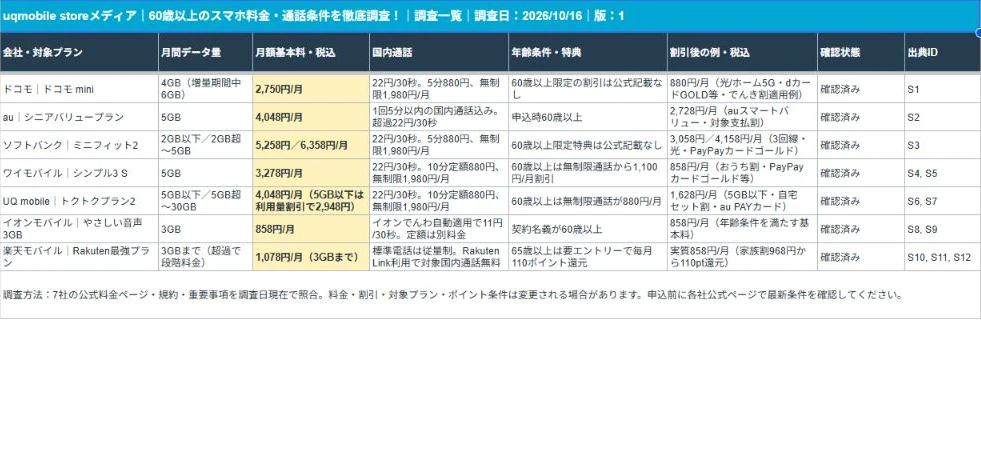Click the "4GB（増量期間中6GB）" data cell

[205, 89]
